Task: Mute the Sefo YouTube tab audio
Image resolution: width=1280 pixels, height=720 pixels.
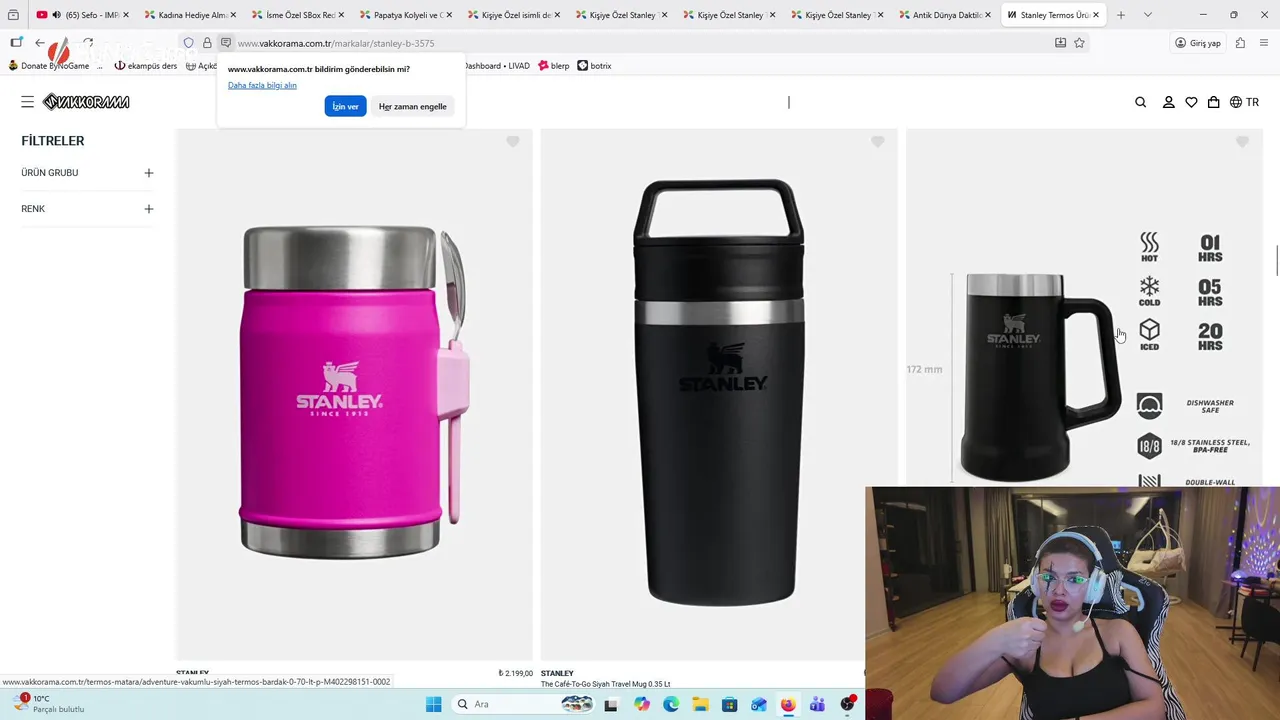Action: pyautogui.click(x=56, y=15)
